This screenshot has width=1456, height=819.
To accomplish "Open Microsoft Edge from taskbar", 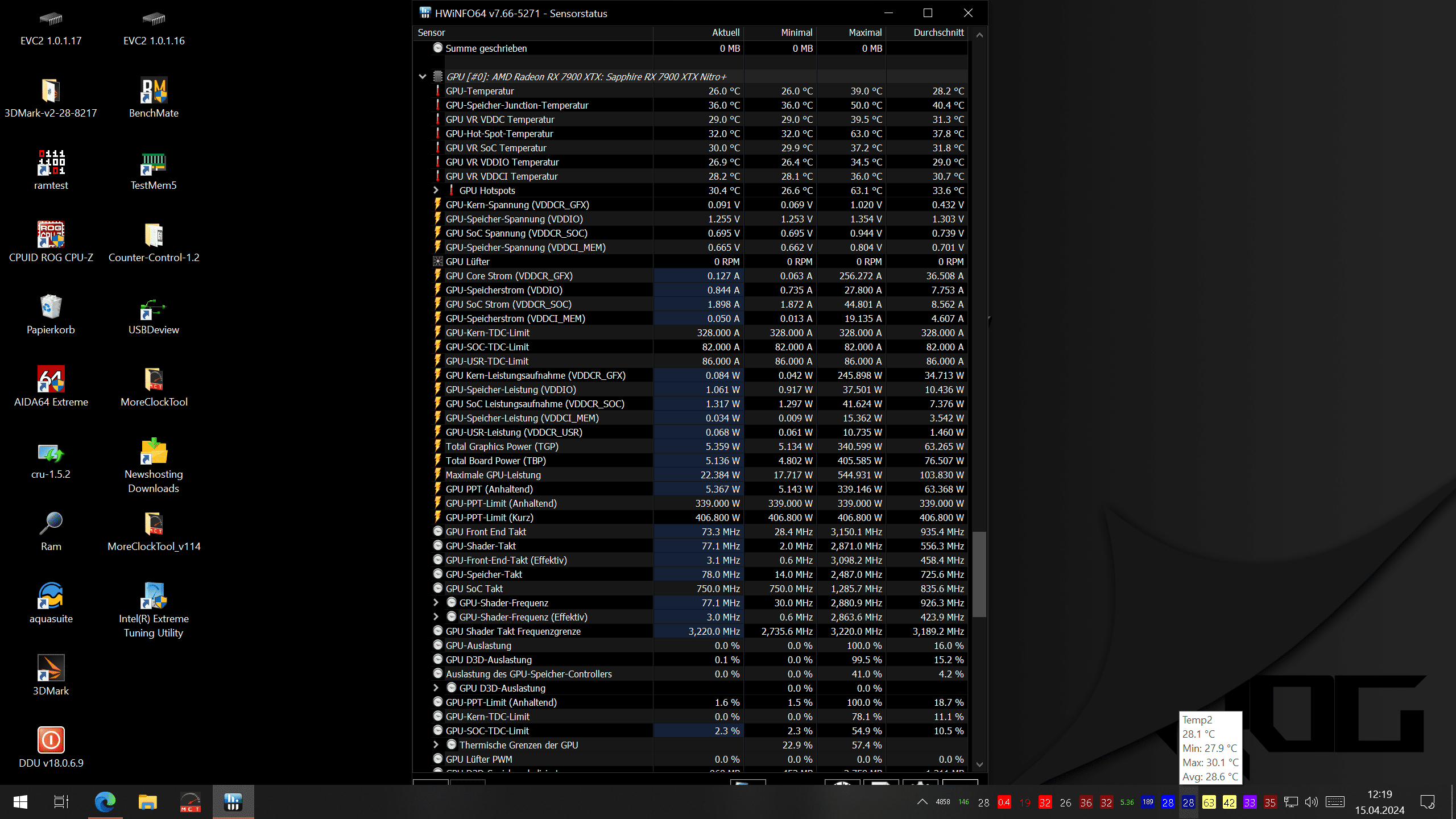I will (x=105, y=802).
